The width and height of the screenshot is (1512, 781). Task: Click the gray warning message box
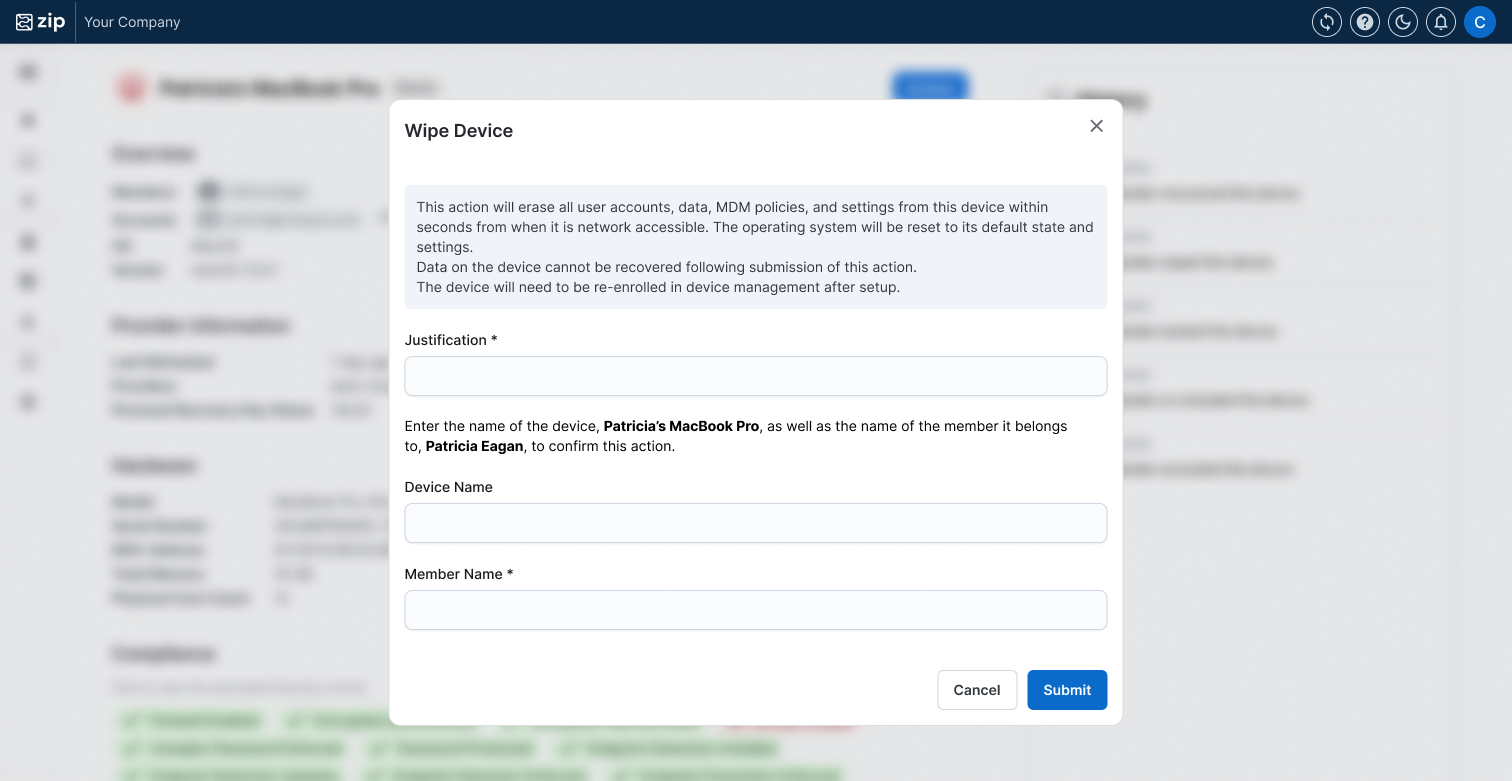[755, 247]
